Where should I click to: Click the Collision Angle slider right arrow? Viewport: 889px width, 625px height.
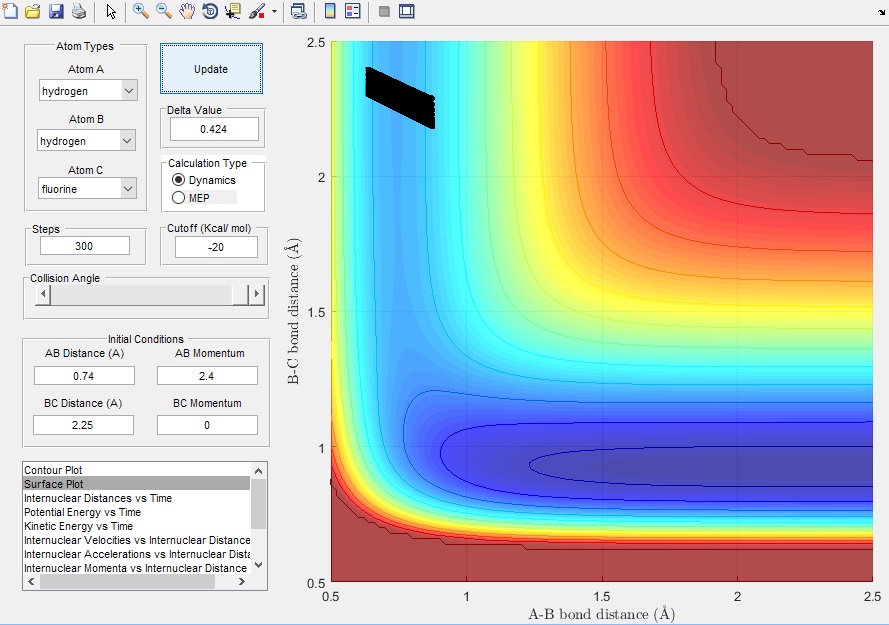tap(257, 294)
